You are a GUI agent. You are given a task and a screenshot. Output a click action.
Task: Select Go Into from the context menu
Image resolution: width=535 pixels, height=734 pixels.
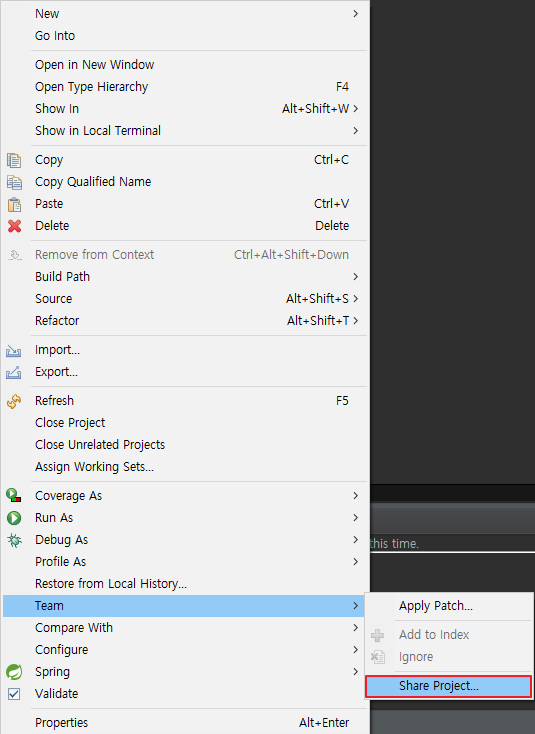coord(184,36)
